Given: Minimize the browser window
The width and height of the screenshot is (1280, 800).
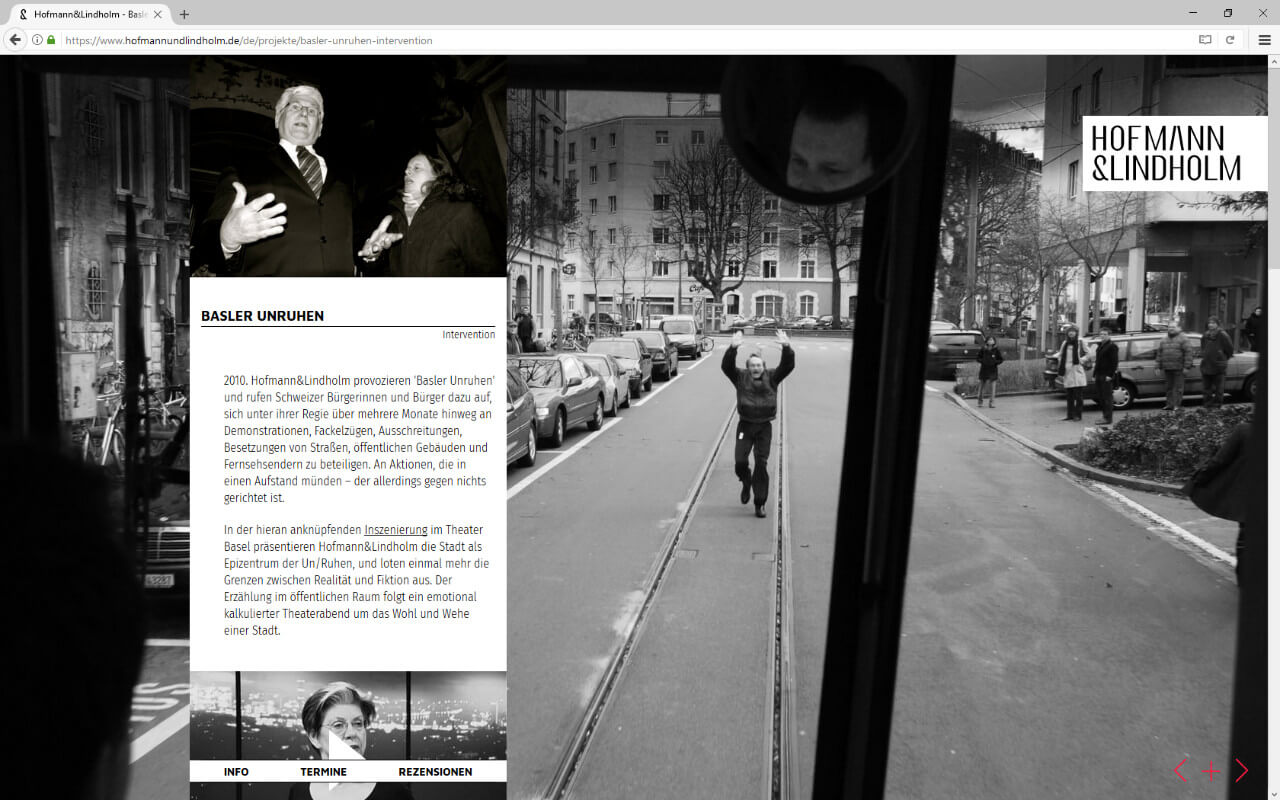Looking at the screenshot, I should (x=1193, y=12).
